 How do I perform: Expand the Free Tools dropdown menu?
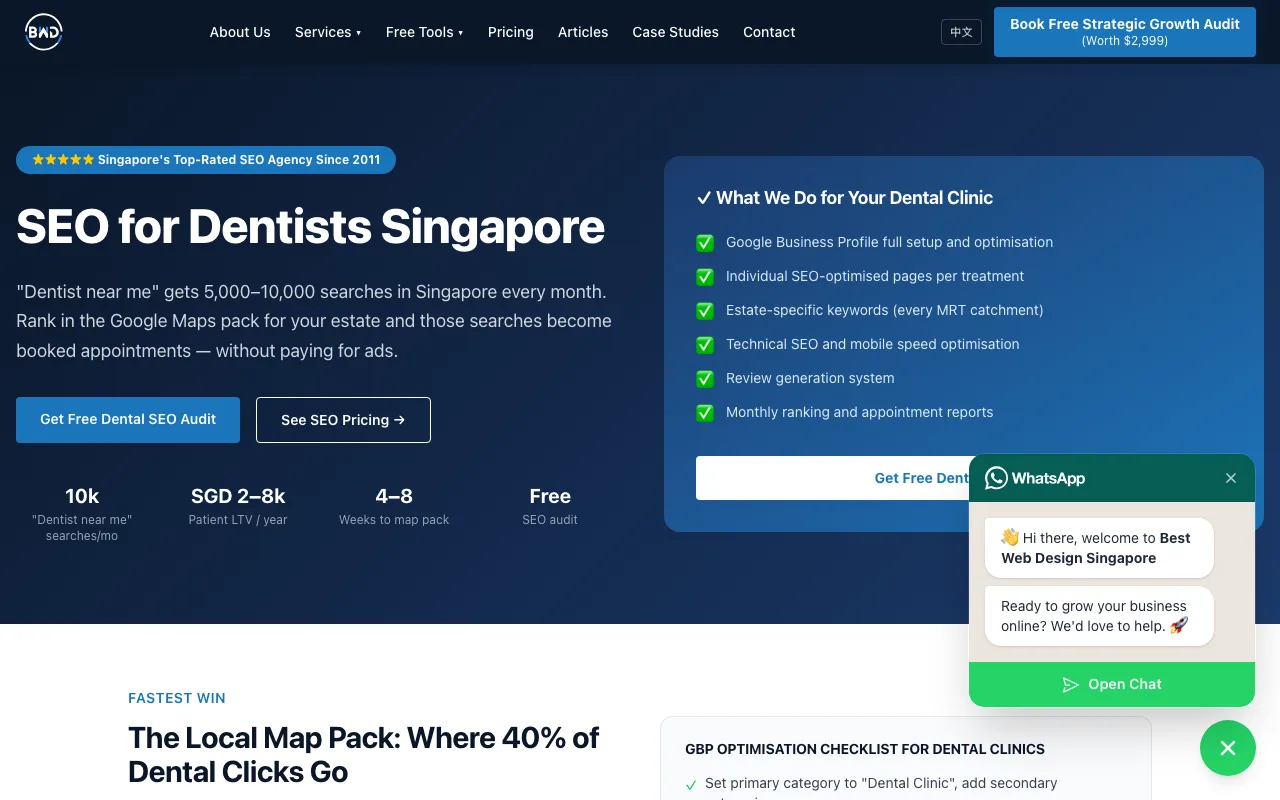(425, 32)
